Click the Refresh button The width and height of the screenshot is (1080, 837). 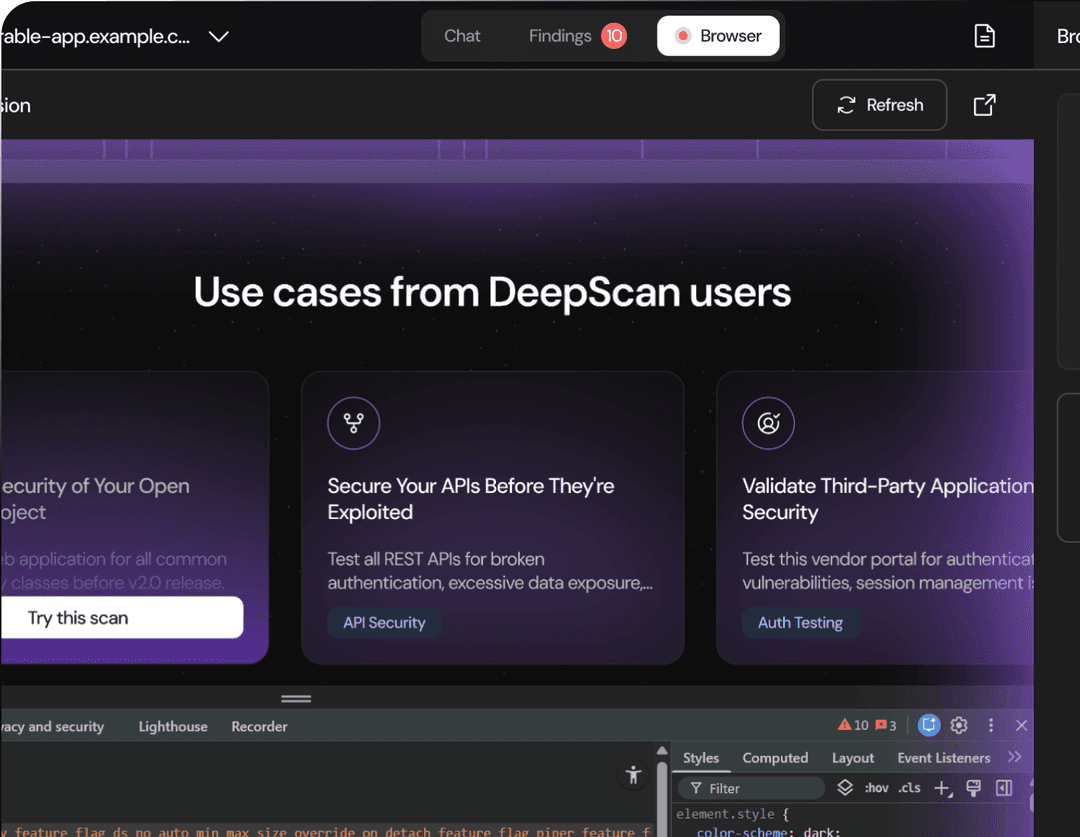880,105
